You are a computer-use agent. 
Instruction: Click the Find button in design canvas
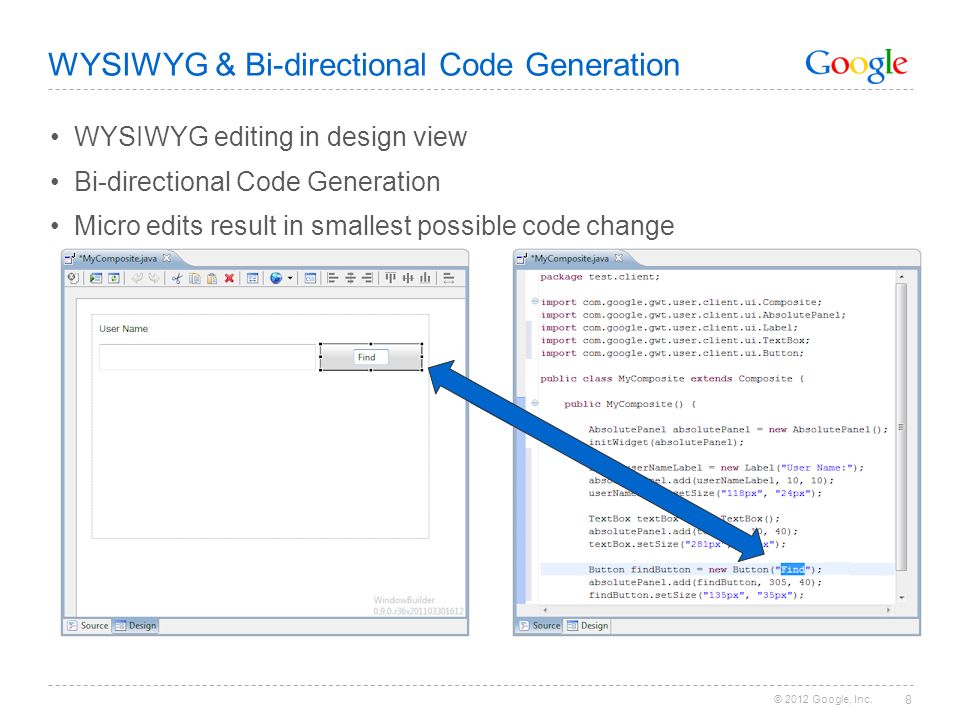click(371, 357)
